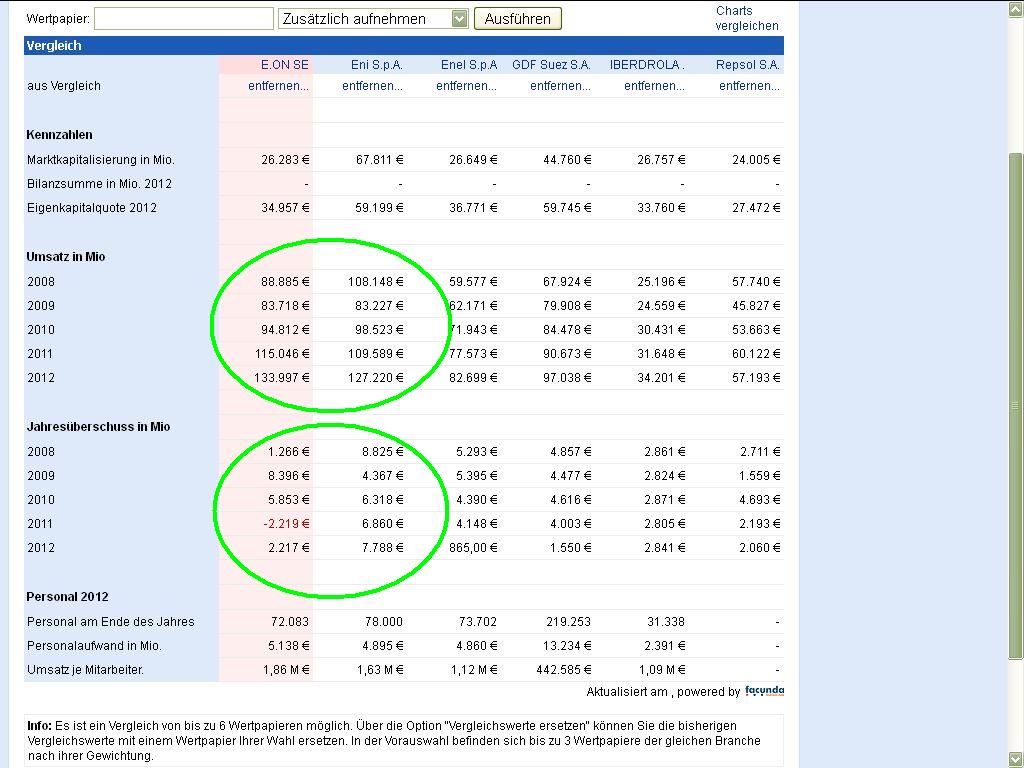
Task: Remove GDF Suez S.A. via "entfernen"
Action: click(559, 86)
